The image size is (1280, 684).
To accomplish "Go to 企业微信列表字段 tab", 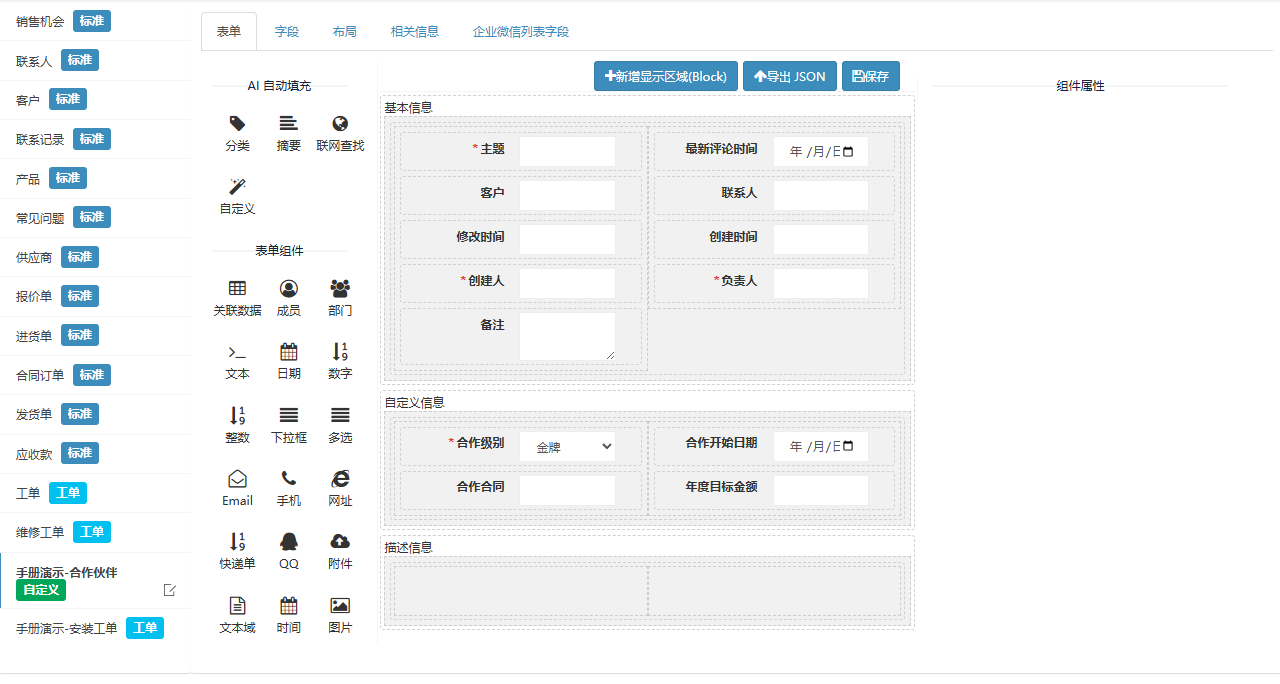I will (520, 31).
